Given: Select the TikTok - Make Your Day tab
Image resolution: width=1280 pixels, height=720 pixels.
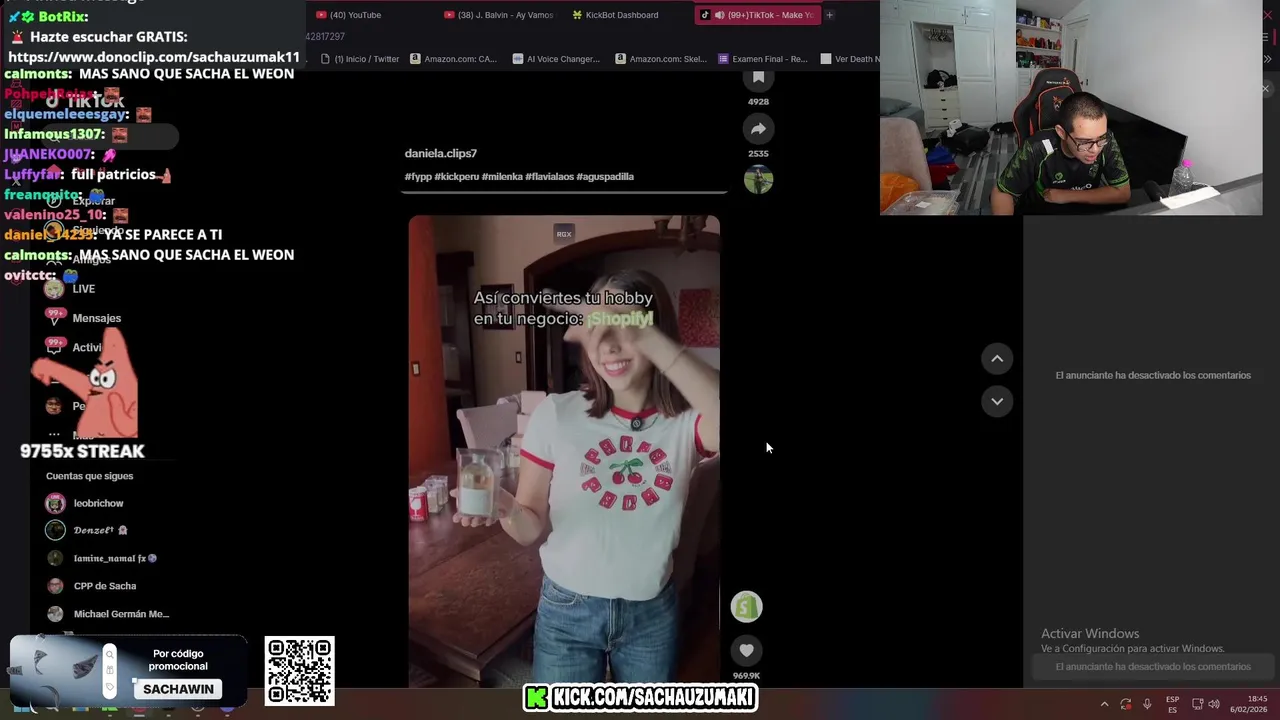Looking at the screenshot, I should point(756,15).
